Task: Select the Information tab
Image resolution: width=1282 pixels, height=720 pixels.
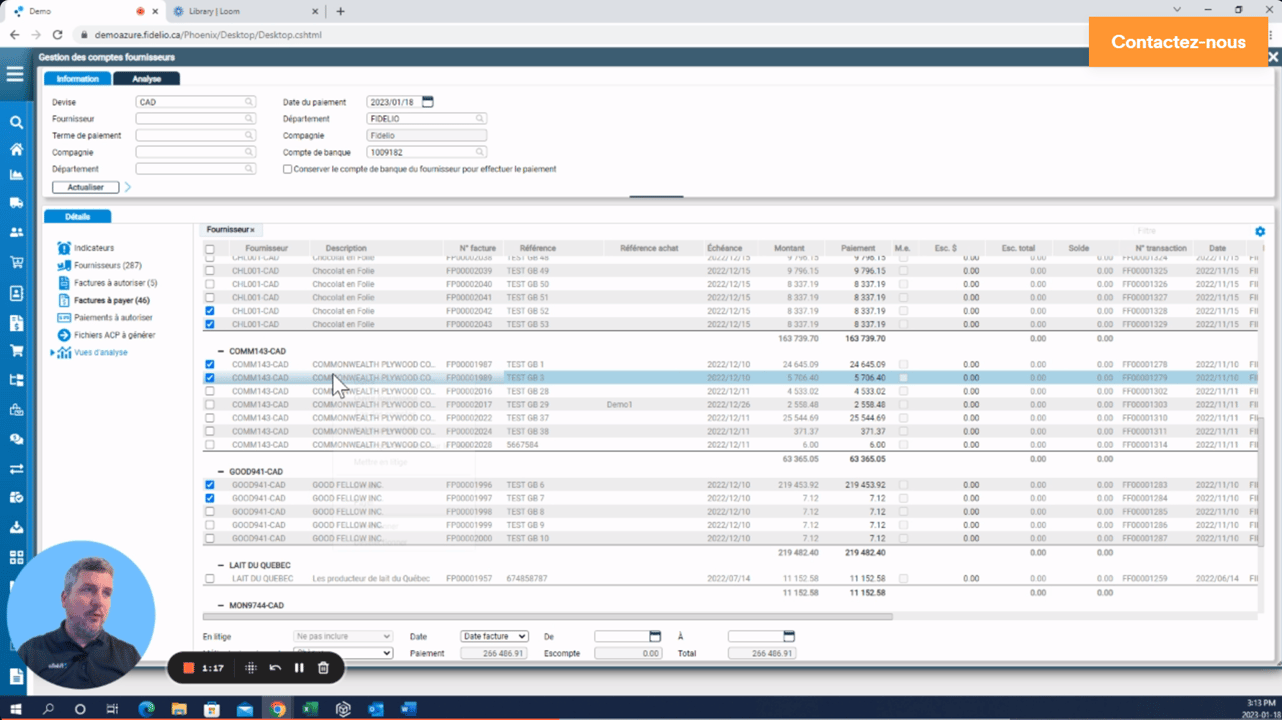Action: pos(77,78)
